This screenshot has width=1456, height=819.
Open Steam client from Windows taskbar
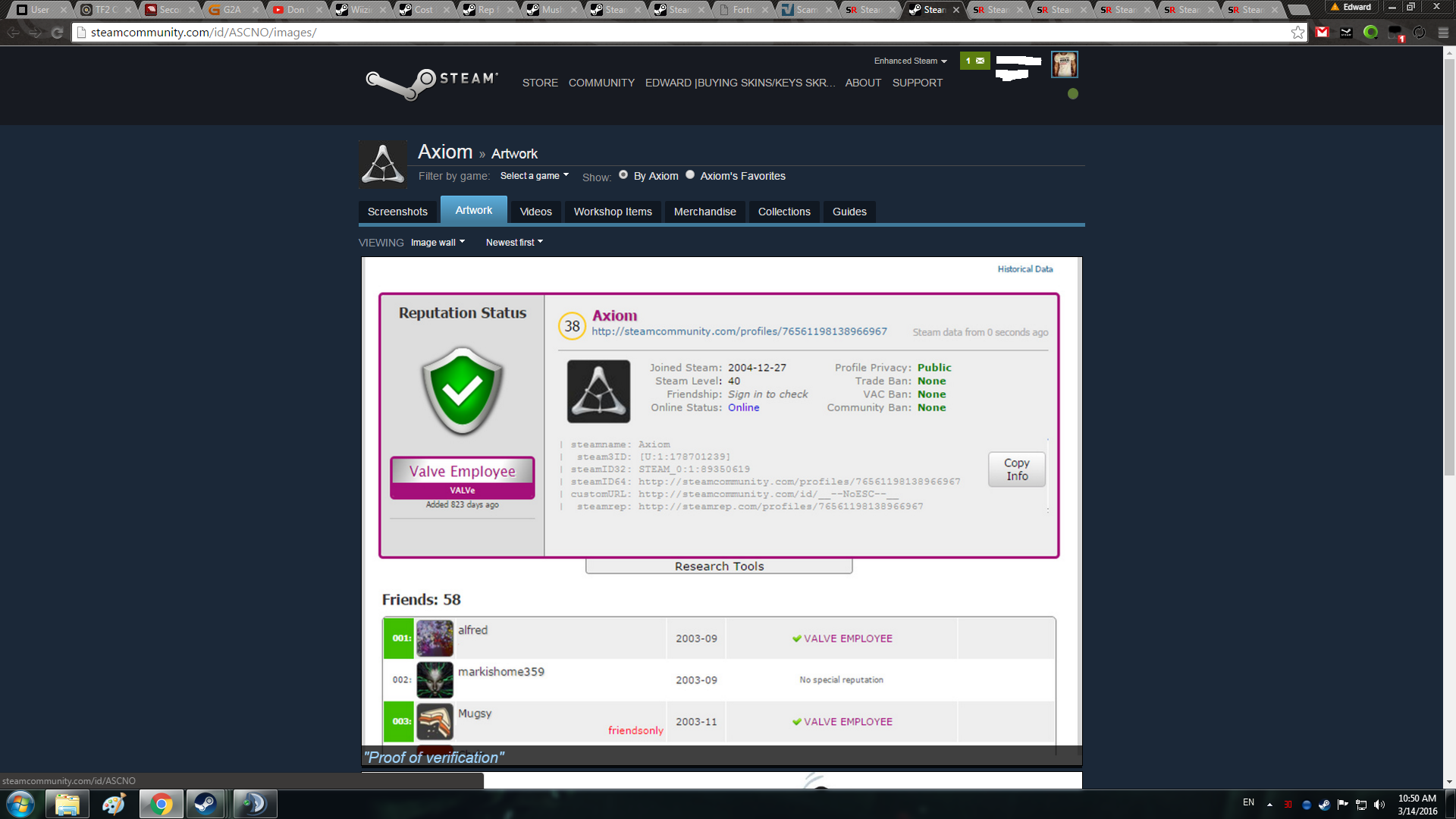pyautogui.click(x=205, y=803)
